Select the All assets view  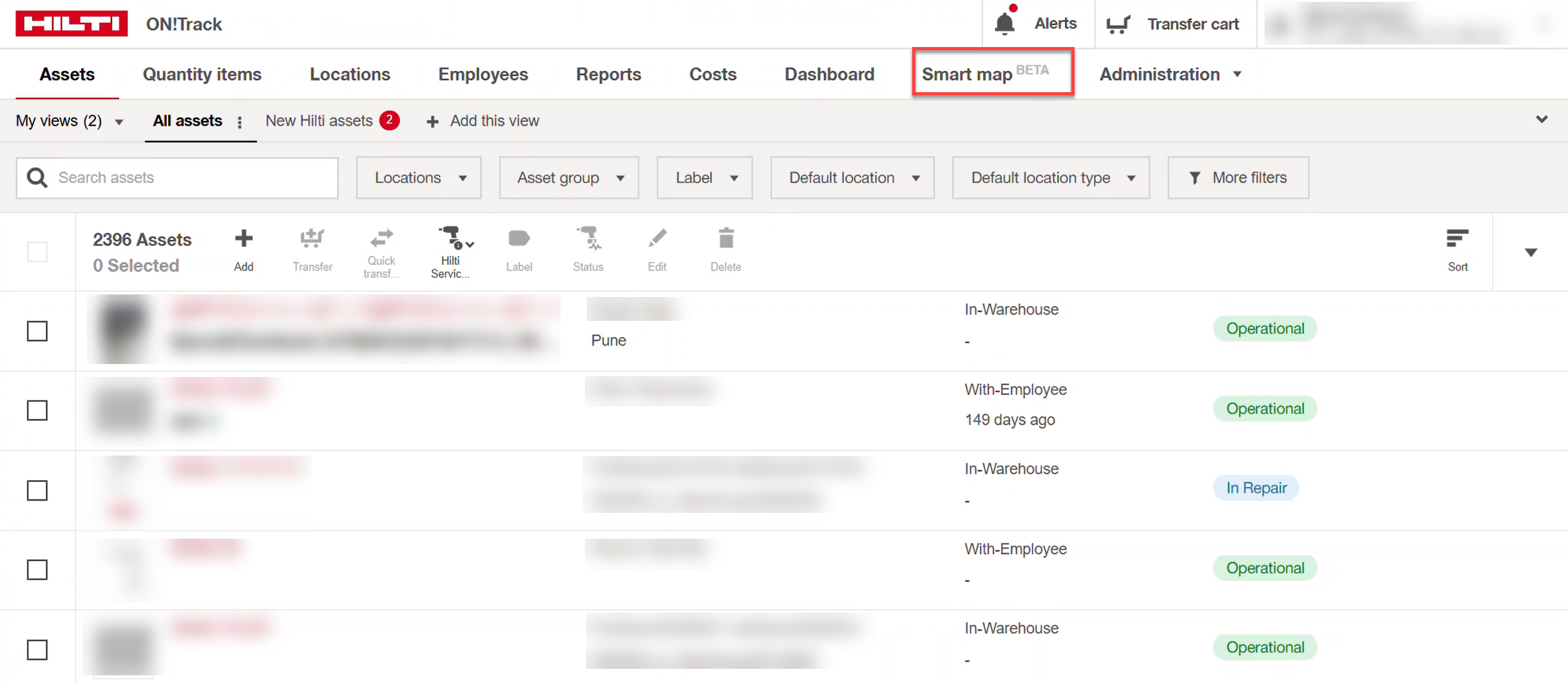click(x=187, y=121)
